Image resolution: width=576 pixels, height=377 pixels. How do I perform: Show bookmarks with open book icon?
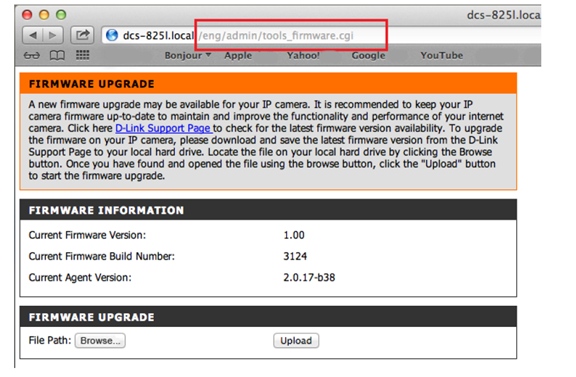click(57, 55)
